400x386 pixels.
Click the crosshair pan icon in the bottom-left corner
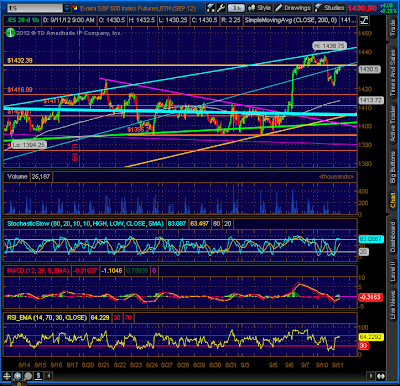(x=7, y=376)
